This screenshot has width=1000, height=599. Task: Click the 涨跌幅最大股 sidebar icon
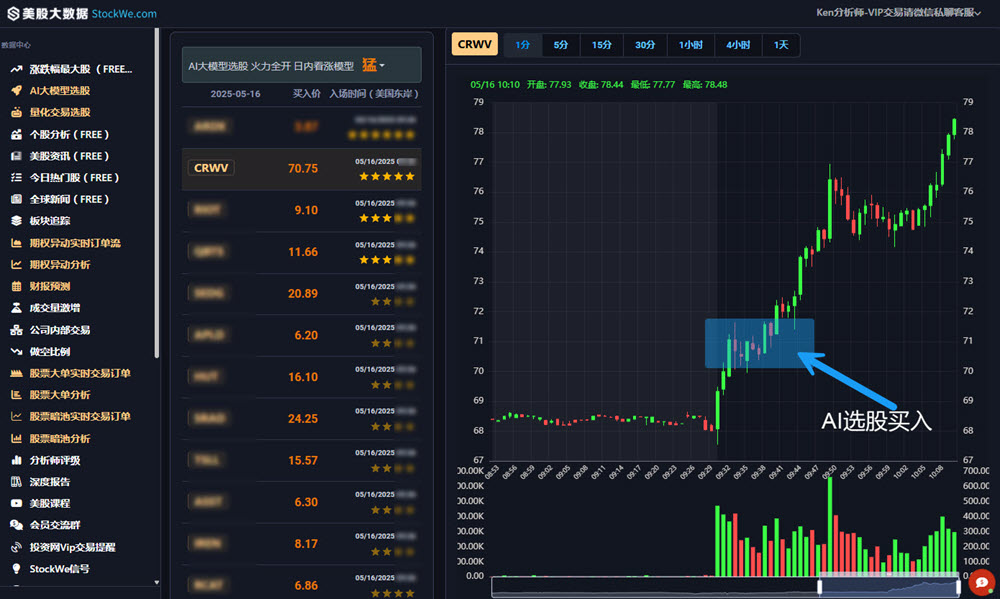pyautogui.click(x=16, y=69)
